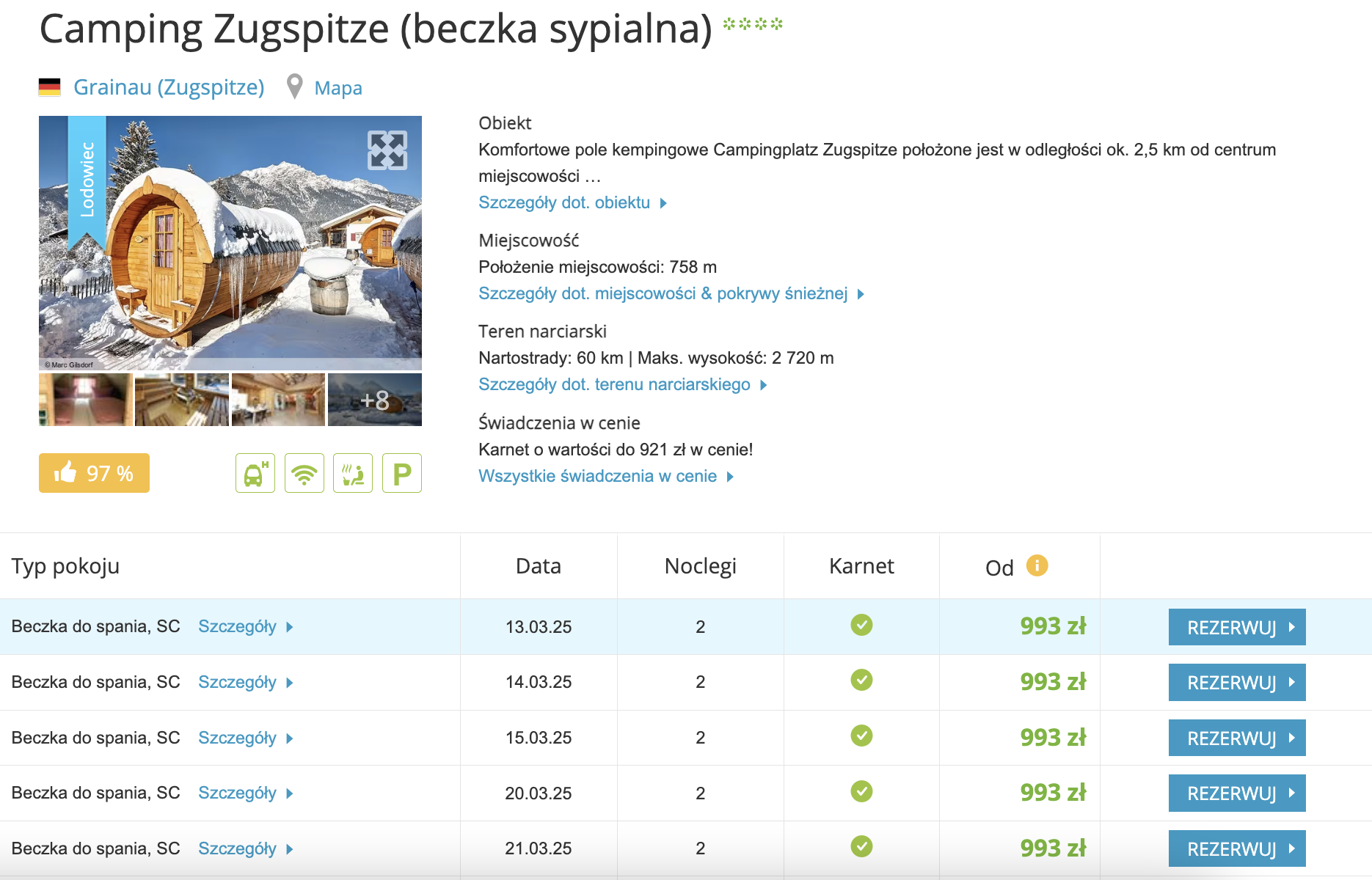Screen dimensions: 1372x880
Task: Expand the main photo with fullscreen icon
Action: (x=387, y=150)
